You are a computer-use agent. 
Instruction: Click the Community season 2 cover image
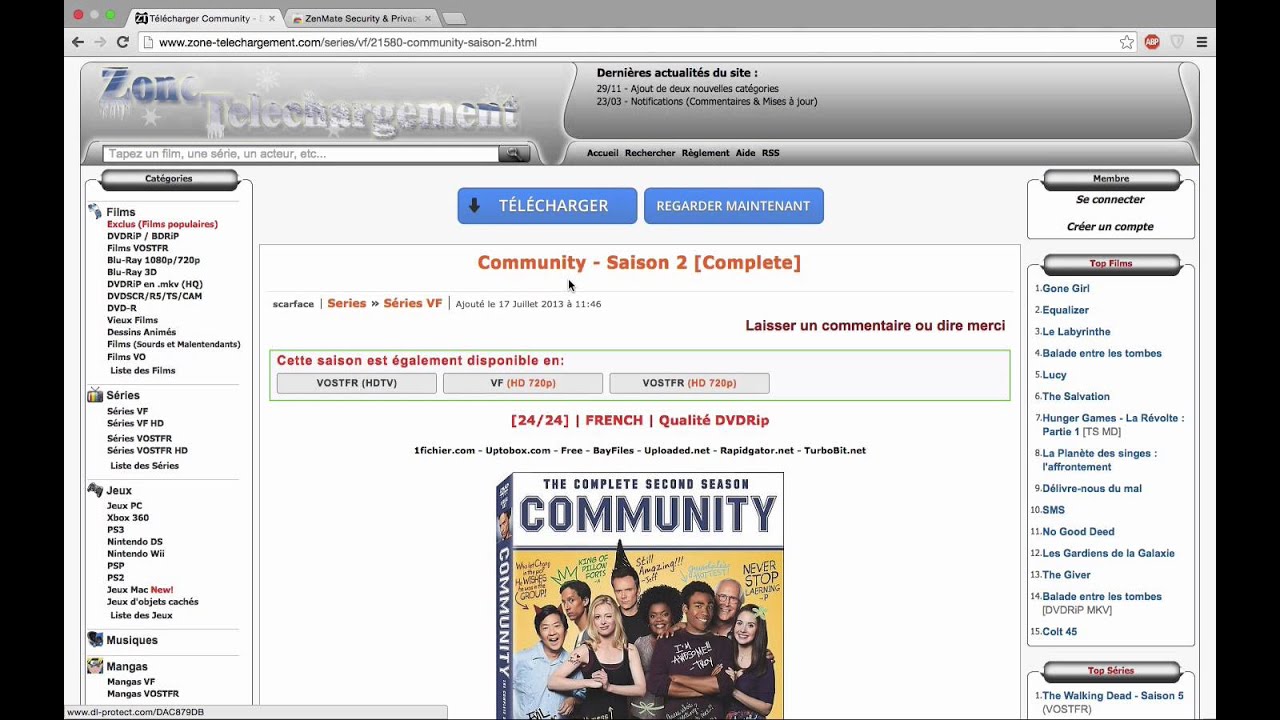click(639, 596)
